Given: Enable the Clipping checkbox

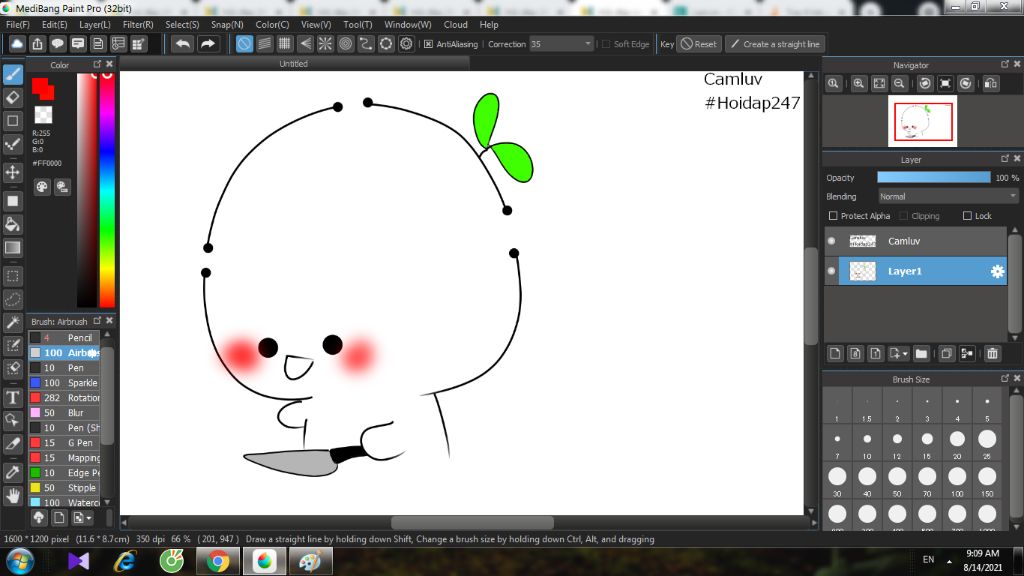Looking at the screenshot, I should pos(904,216).
